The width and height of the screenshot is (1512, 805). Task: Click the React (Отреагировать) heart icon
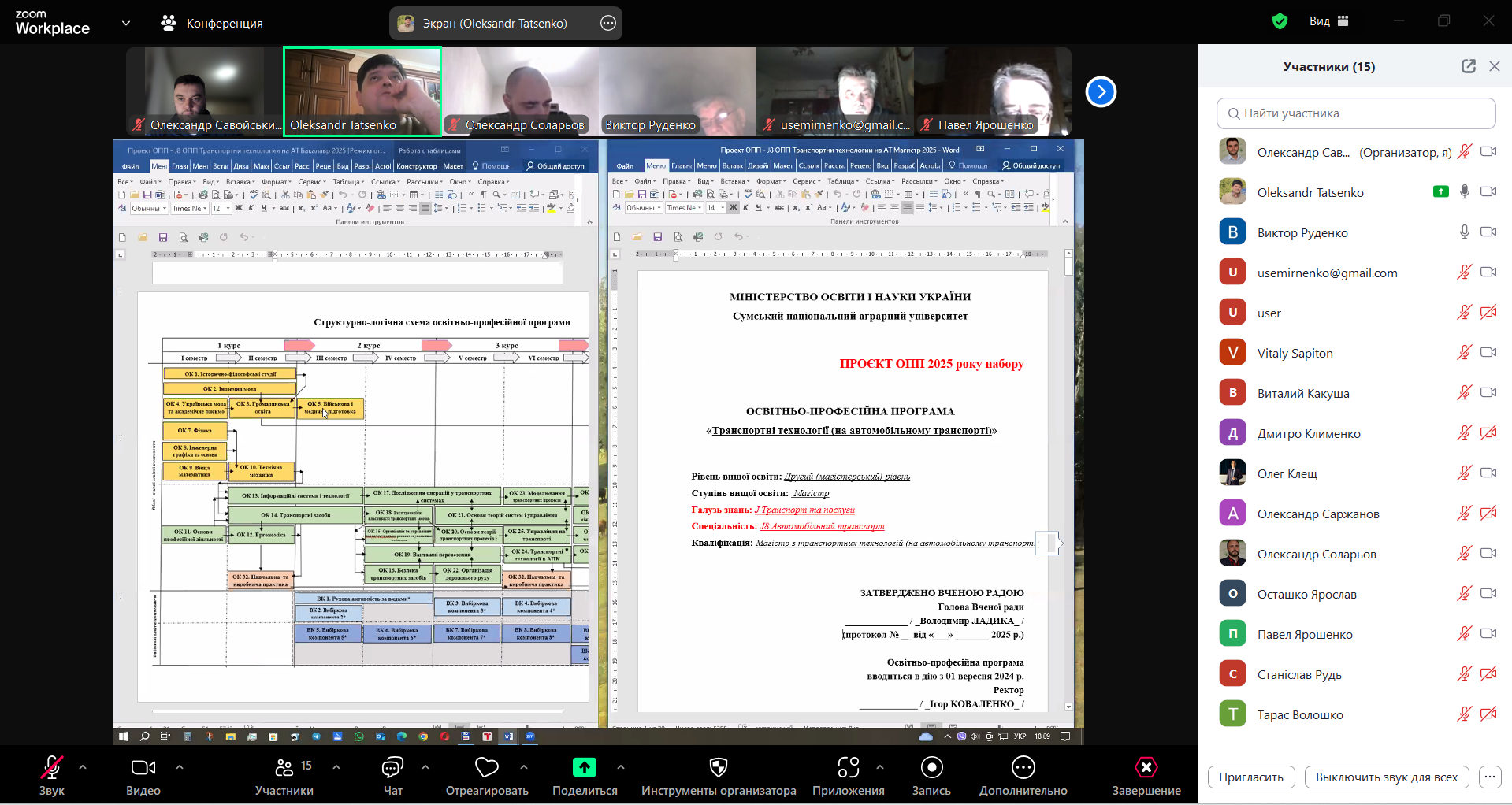(x=486, y=767)
